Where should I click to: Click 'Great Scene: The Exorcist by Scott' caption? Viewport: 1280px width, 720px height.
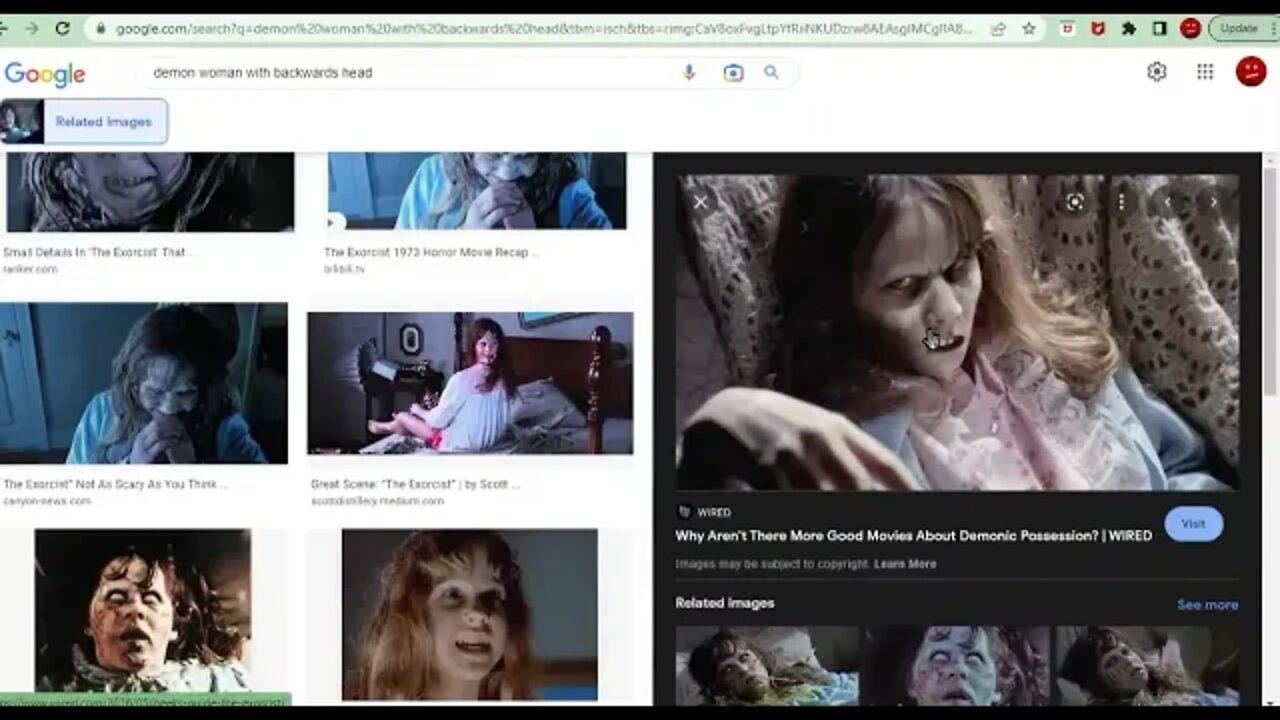point(415,484)
